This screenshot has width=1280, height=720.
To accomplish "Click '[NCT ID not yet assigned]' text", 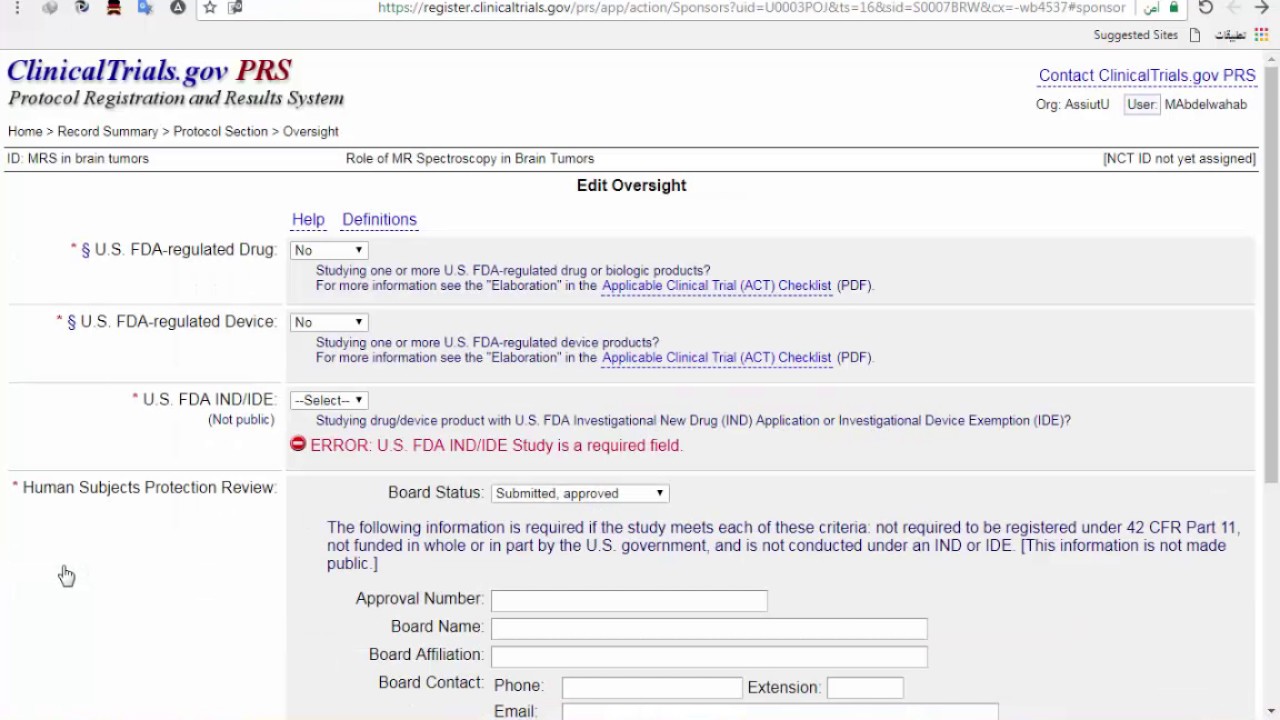I will coord(1179,158).
